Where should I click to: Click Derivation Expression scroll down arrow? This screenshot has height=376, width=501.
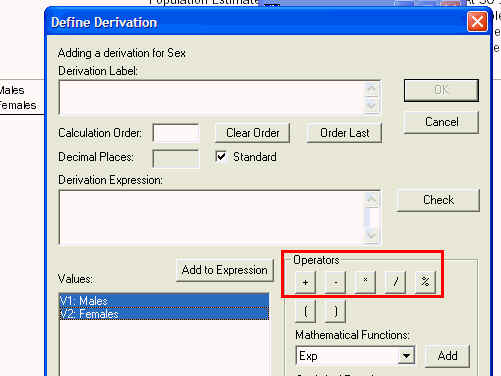[372, 235]
